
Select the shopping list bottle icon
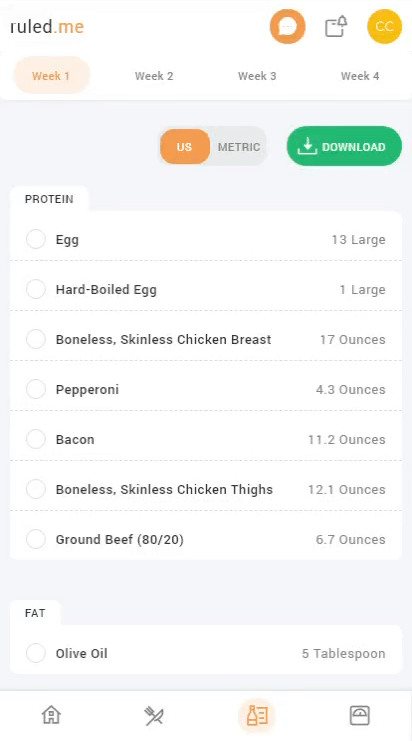coord(257,715)
